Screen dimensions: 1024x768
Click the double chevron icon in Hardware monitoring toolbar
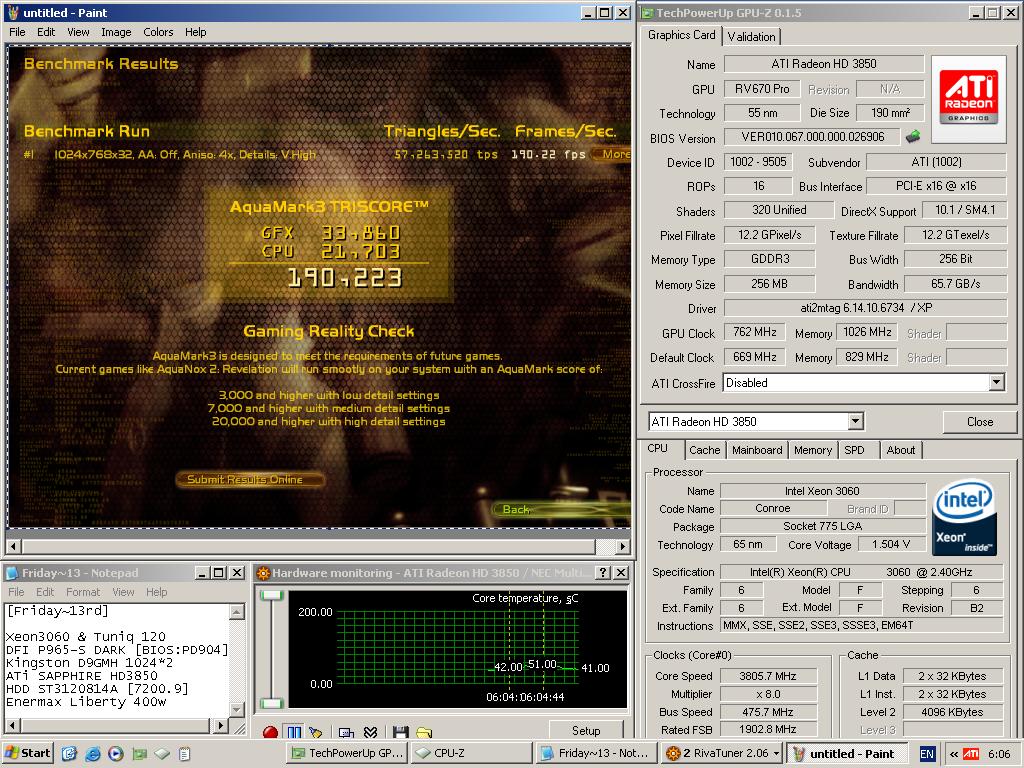(x=371, y=732)
